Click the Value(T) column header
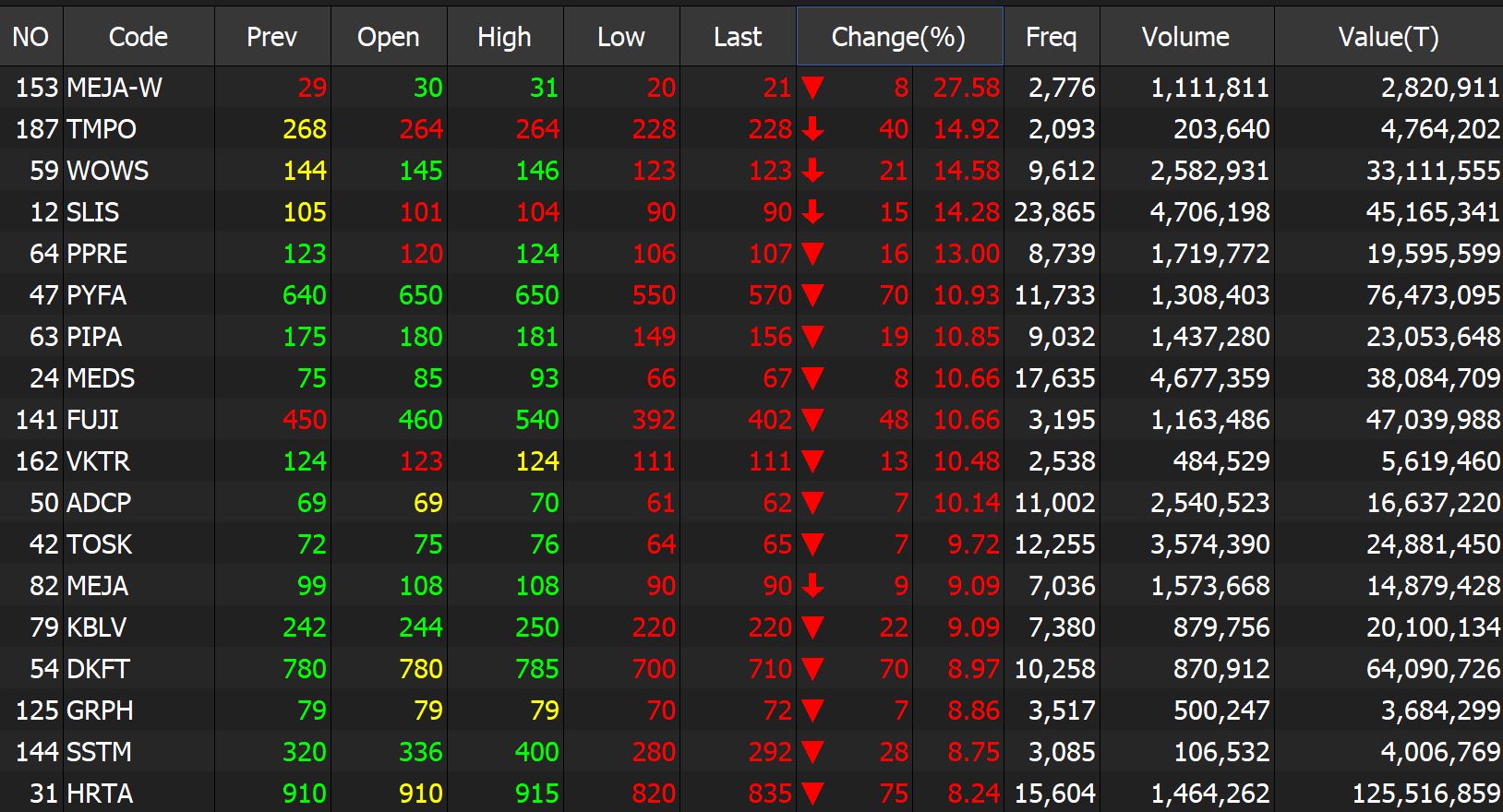Image resolution: width=1503 pixels, height=812 pixels. pos(1389,37)
